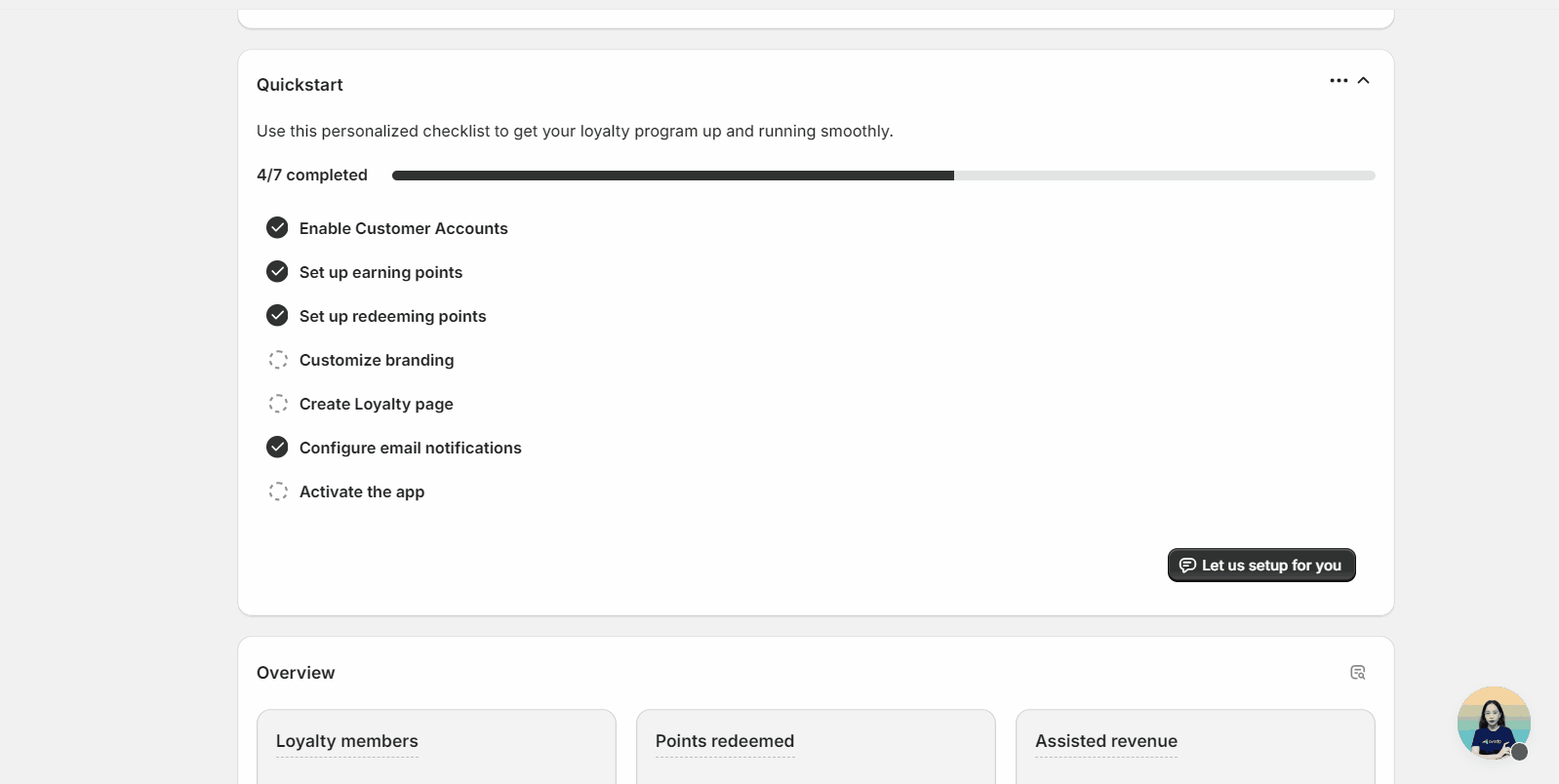Collapse the Quickstart section
Screen dimensions: 1559x784
point(1364,81)
